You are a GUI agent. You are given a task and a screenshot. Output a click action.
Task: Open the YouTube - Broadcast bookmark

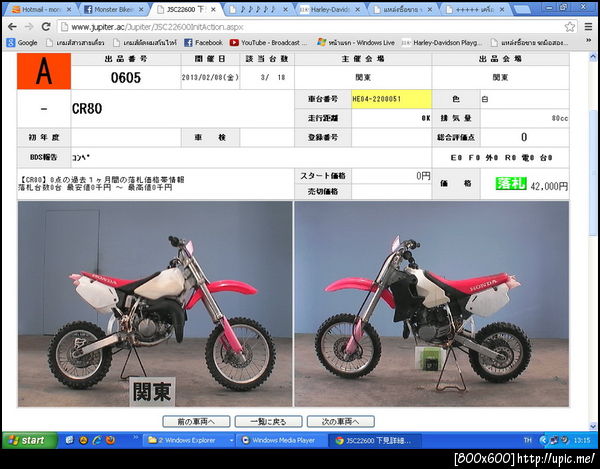point(268,42)
